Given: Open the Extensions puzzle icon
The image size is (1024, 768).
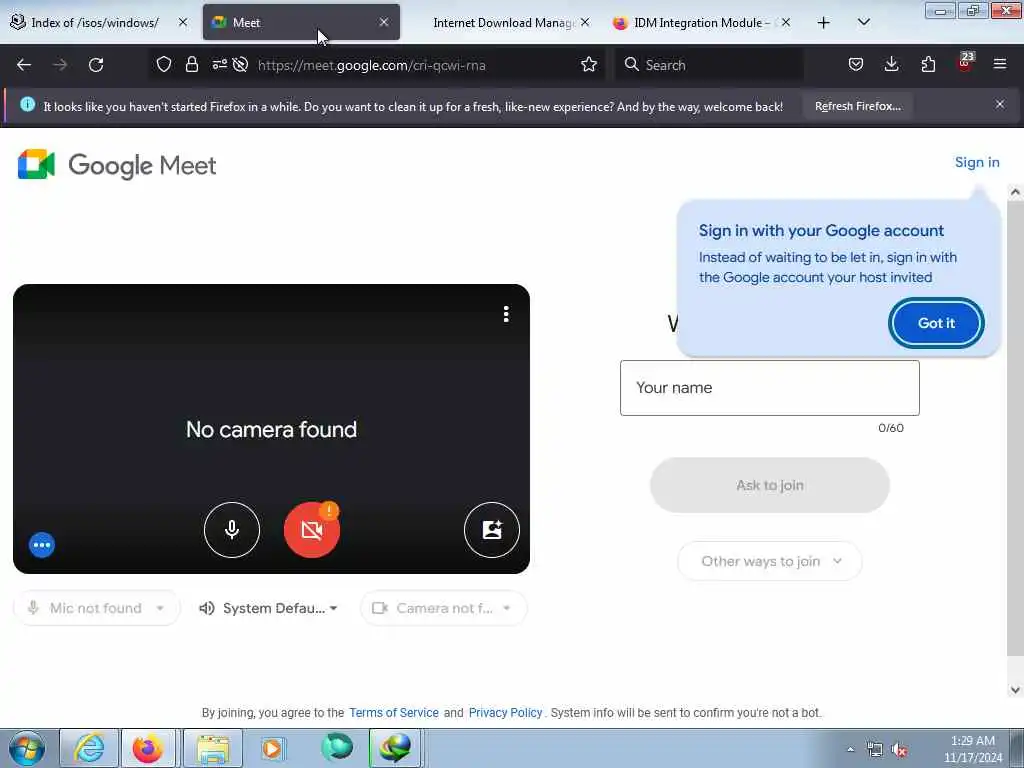Looking at the screenshot, I should tap(928, 64).
